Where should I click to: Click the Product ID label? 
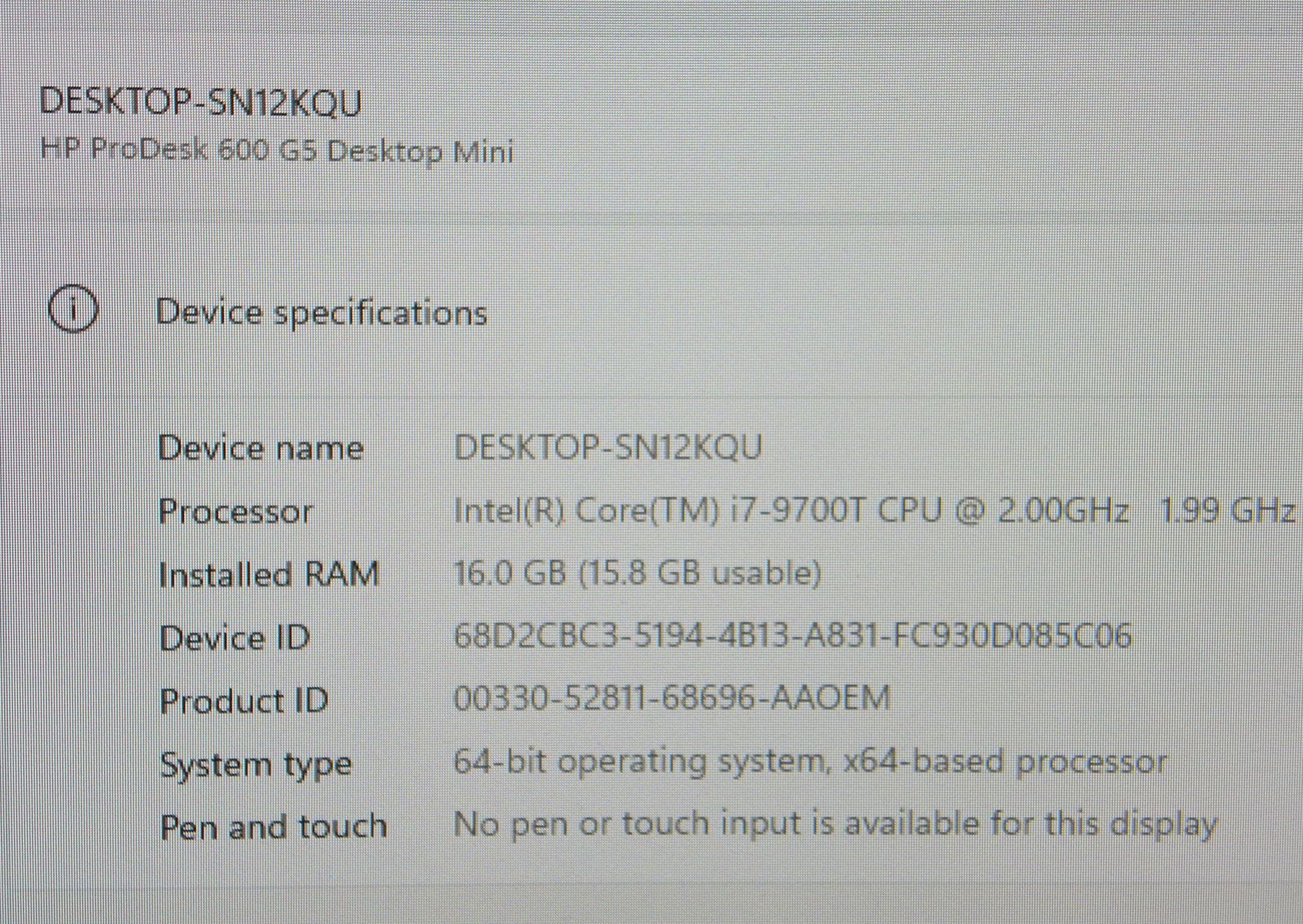pyautogui.click(x=243, y=701)
